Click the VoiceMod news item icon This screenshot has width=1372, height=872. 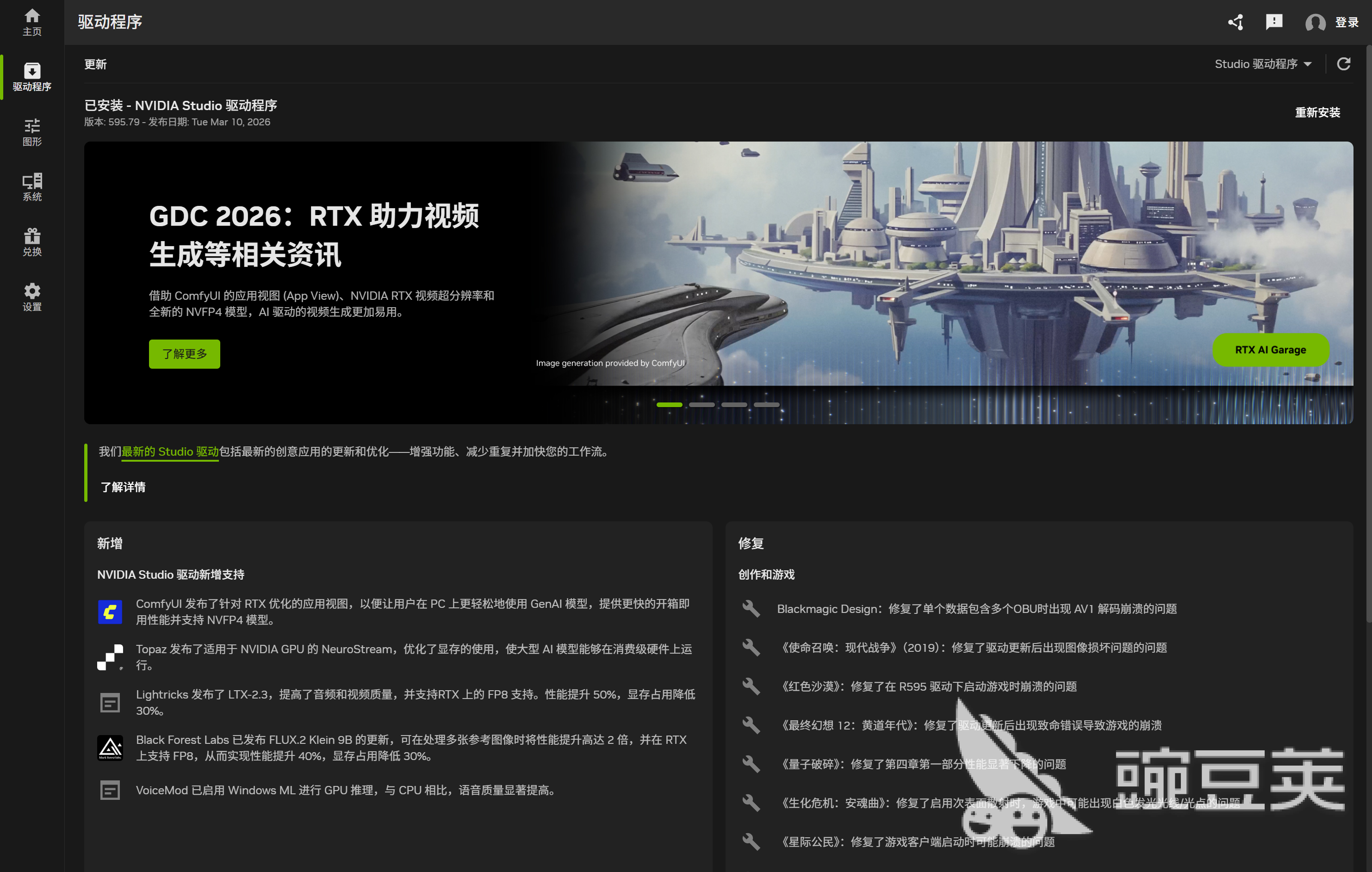click(110, 790)
